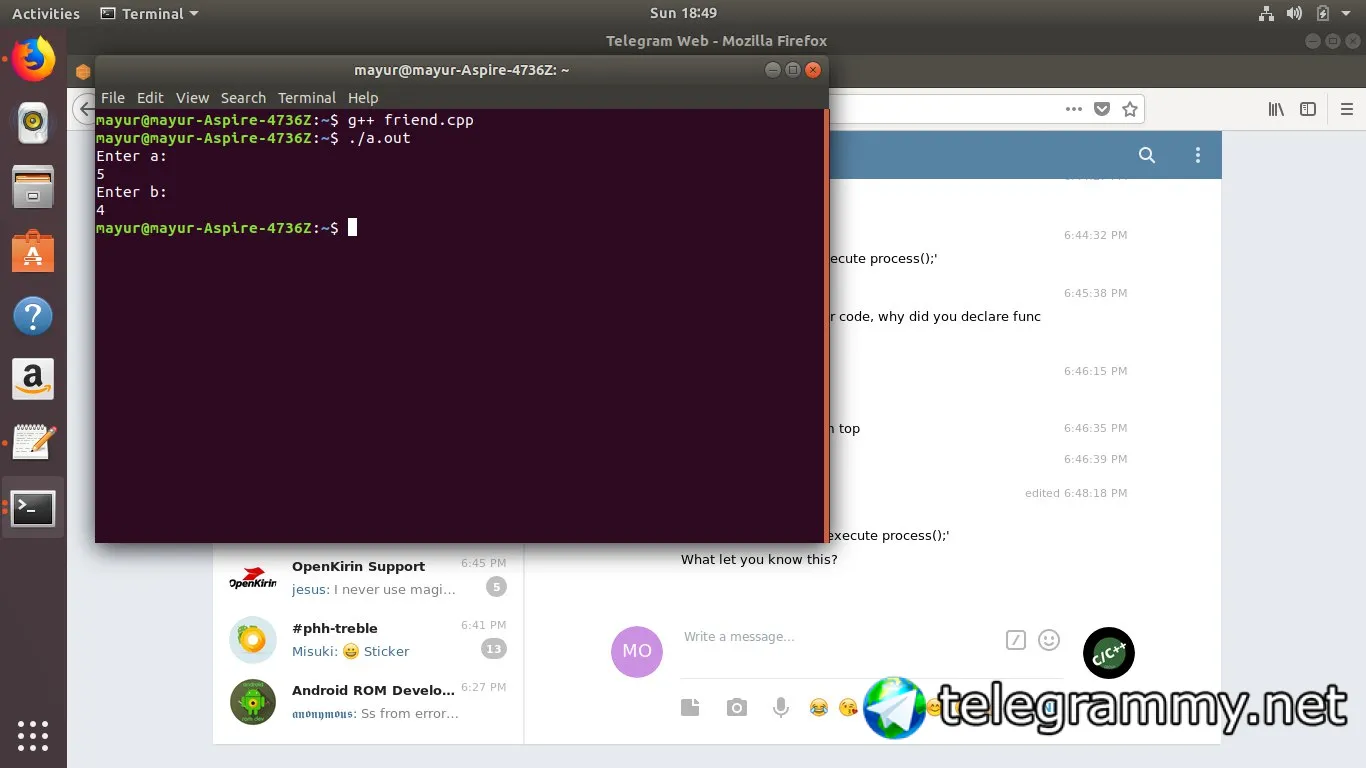Open Firefox page actions three-dot menu
The image size is (1366, 768).
tap(1073, 109)
